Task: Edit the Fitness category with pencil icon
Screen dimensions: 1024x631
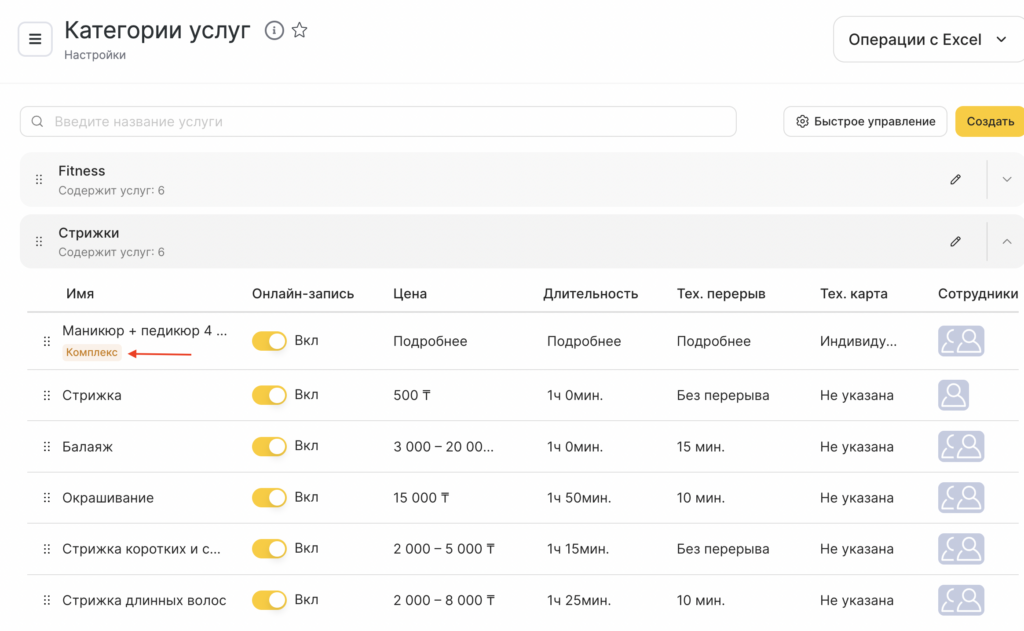Action: pyautogui.click(x=955, y=180)
